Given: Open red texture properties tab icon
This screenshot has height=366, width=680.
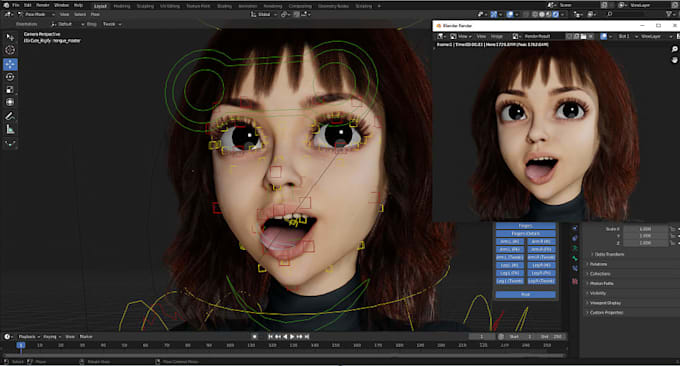Looking at the screenshot, I should (575, 281).
